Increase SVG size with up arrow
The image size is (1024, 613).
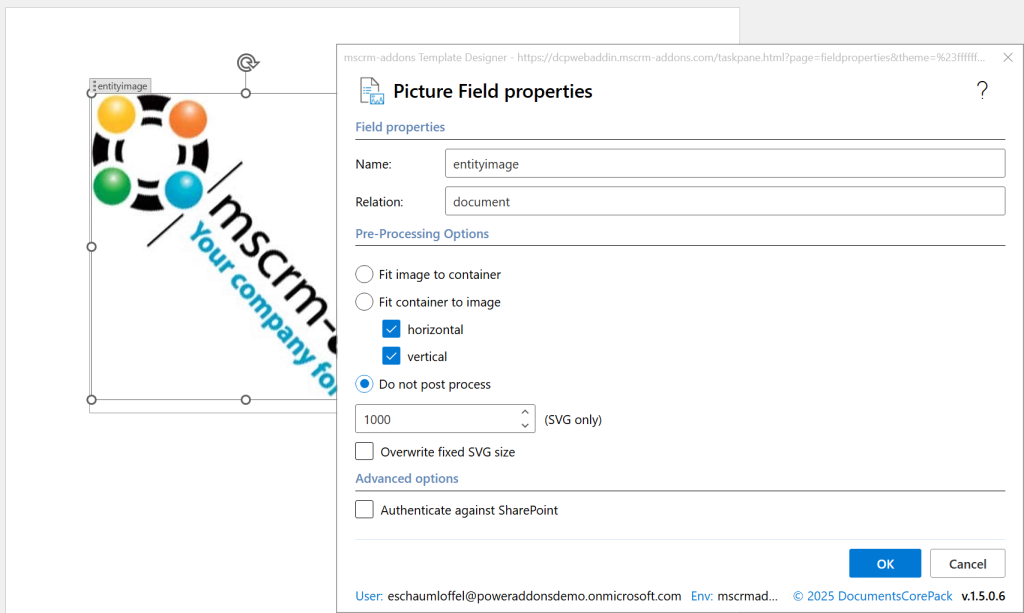click(x=526, y=412)
